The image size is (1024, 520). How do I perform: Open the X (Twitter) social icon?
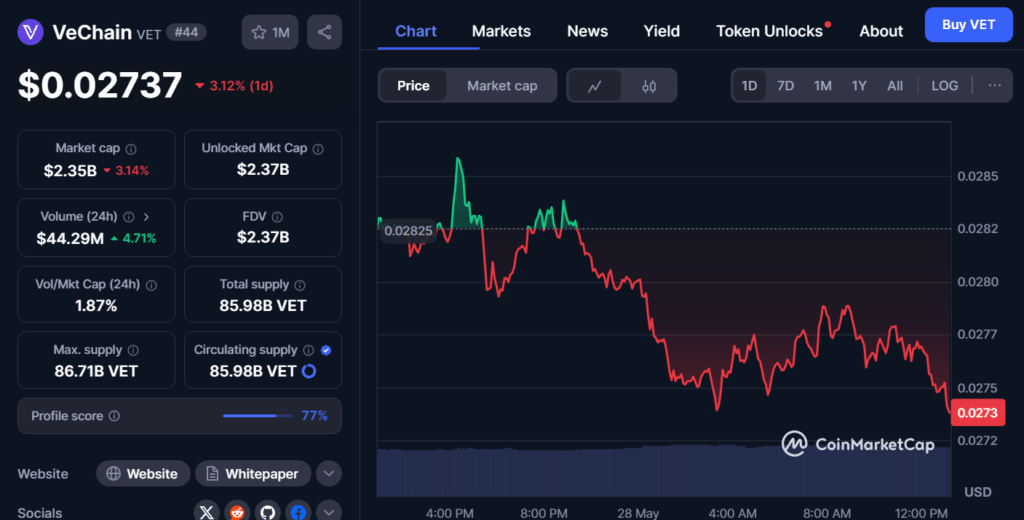(206, 512)
